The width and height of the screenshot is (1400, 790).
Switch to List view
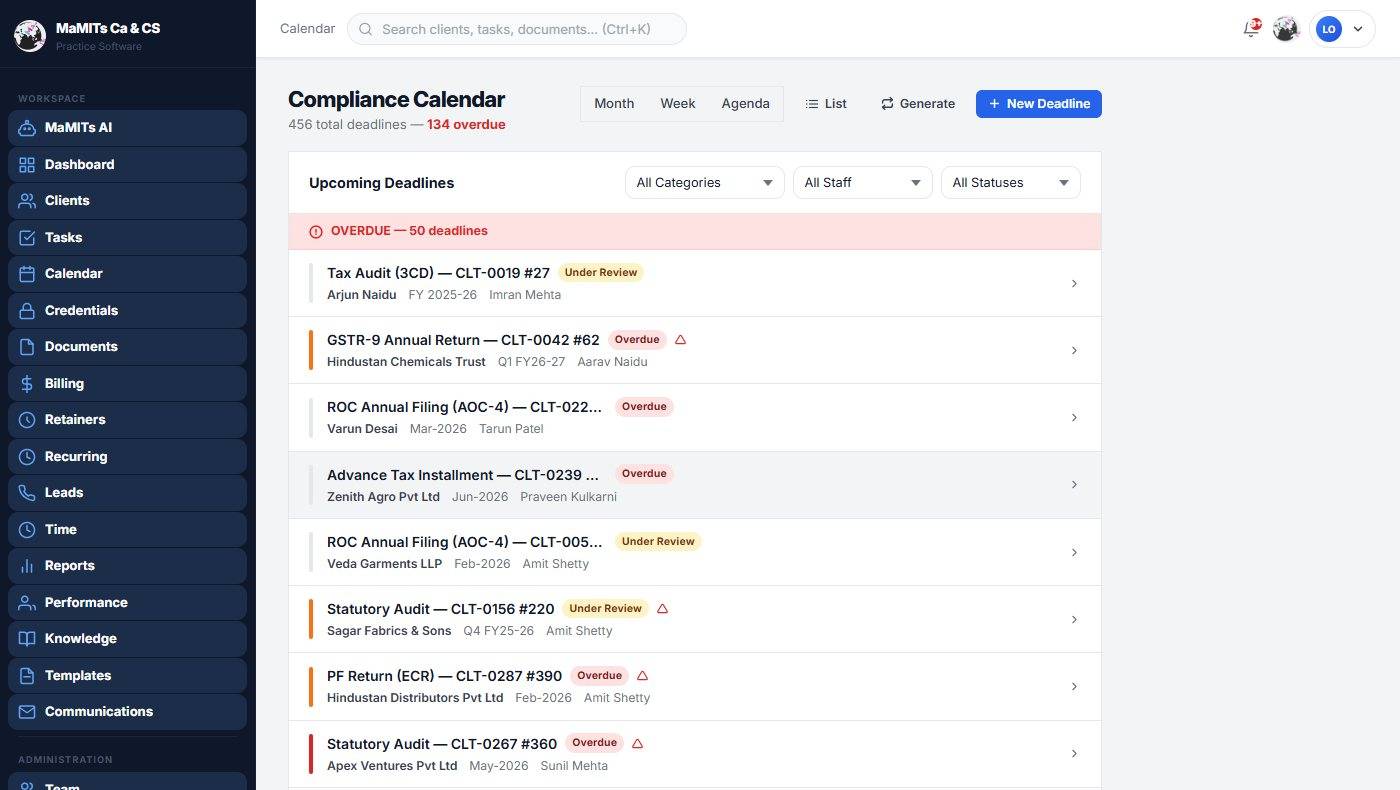[x=826, y=103]
